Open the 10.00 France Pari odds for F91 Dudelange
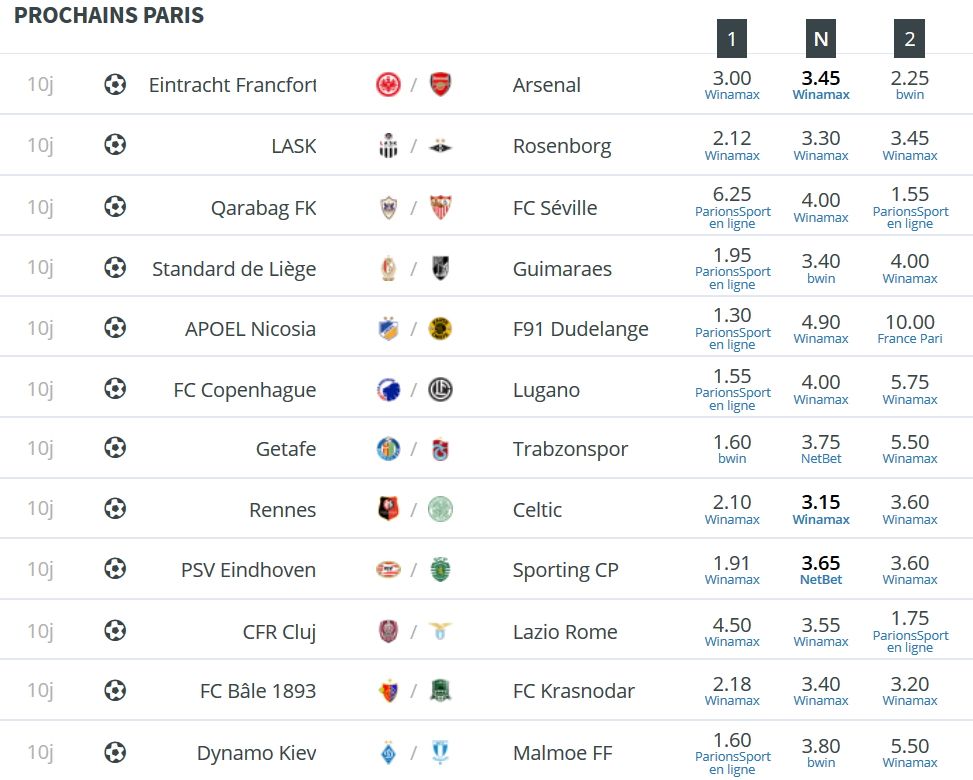The width and height of the screenshot is (973, 780). (910, 329)
